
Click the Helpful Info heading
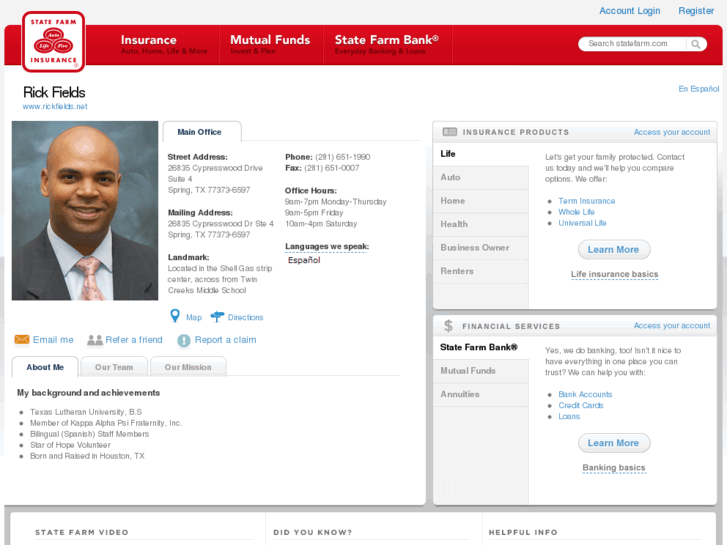pos(523,532)
